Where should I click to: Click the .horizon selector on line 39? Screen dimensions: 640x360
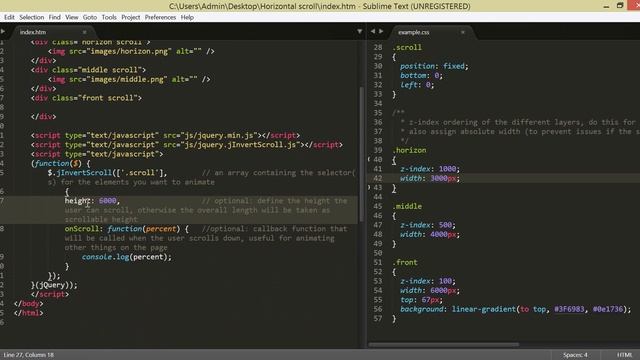tap(409, 150)
